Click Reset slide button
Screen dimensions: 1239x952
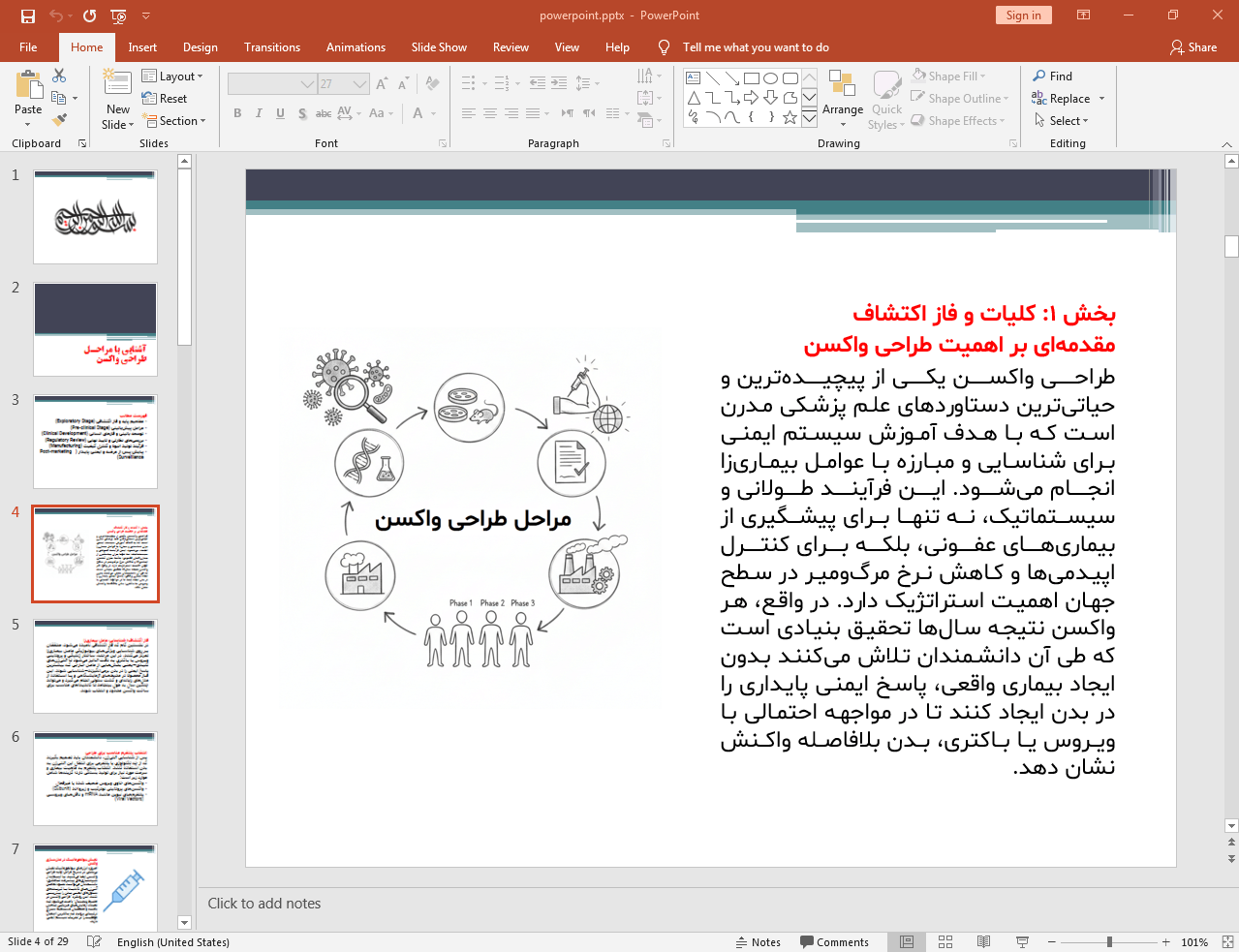(165, 98)
